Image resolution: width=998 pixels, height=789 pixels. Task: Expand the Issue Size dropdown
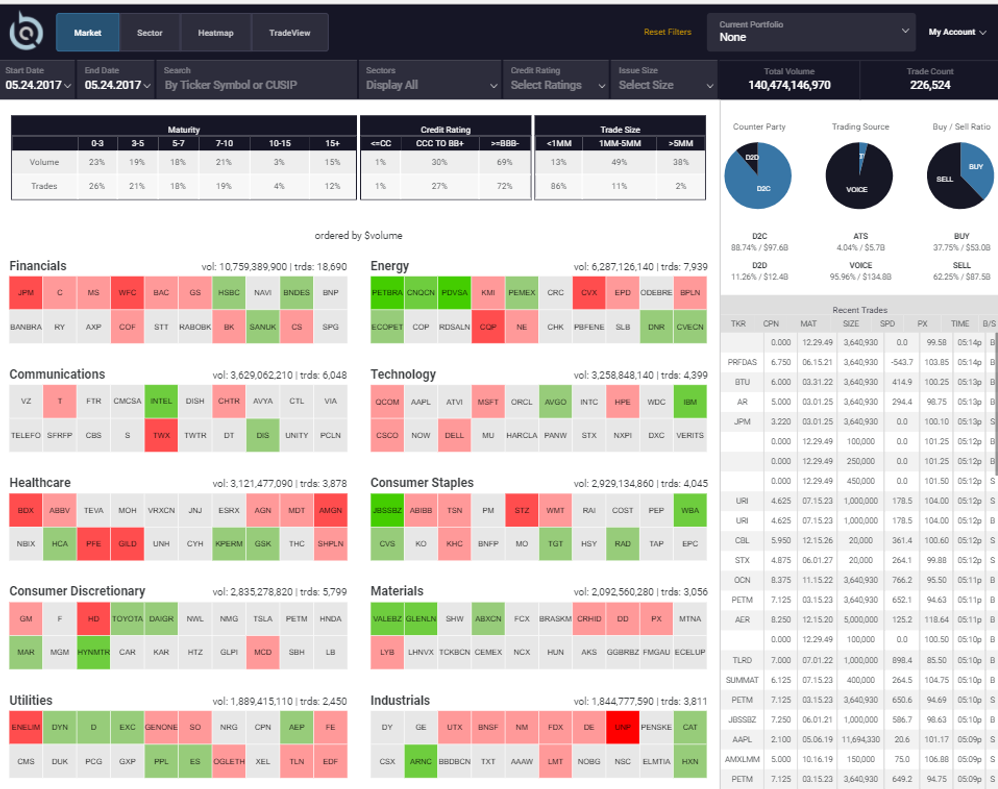click(x=664, y=79)
